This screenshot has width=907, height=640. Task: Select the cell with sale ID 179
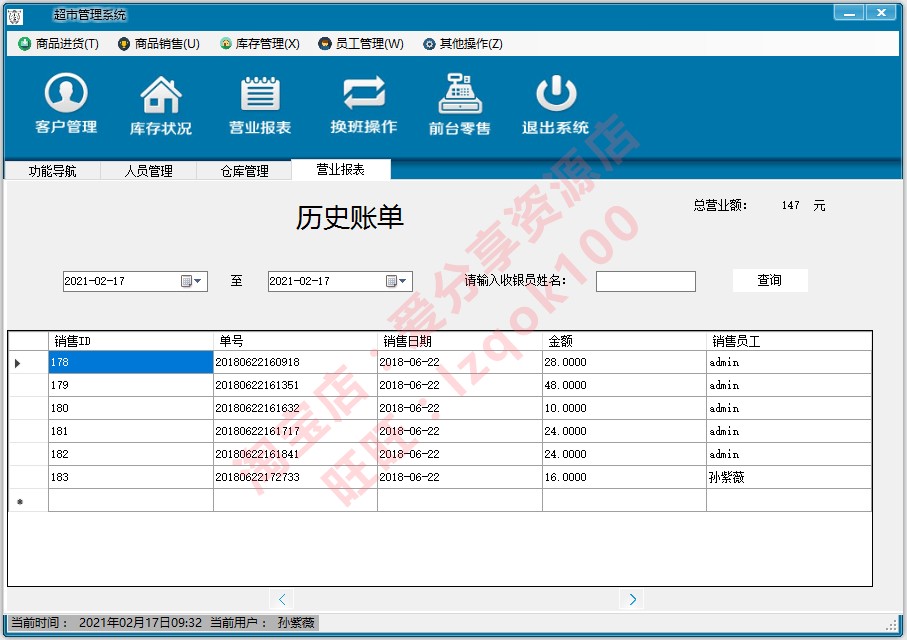[x=131, y=385]
